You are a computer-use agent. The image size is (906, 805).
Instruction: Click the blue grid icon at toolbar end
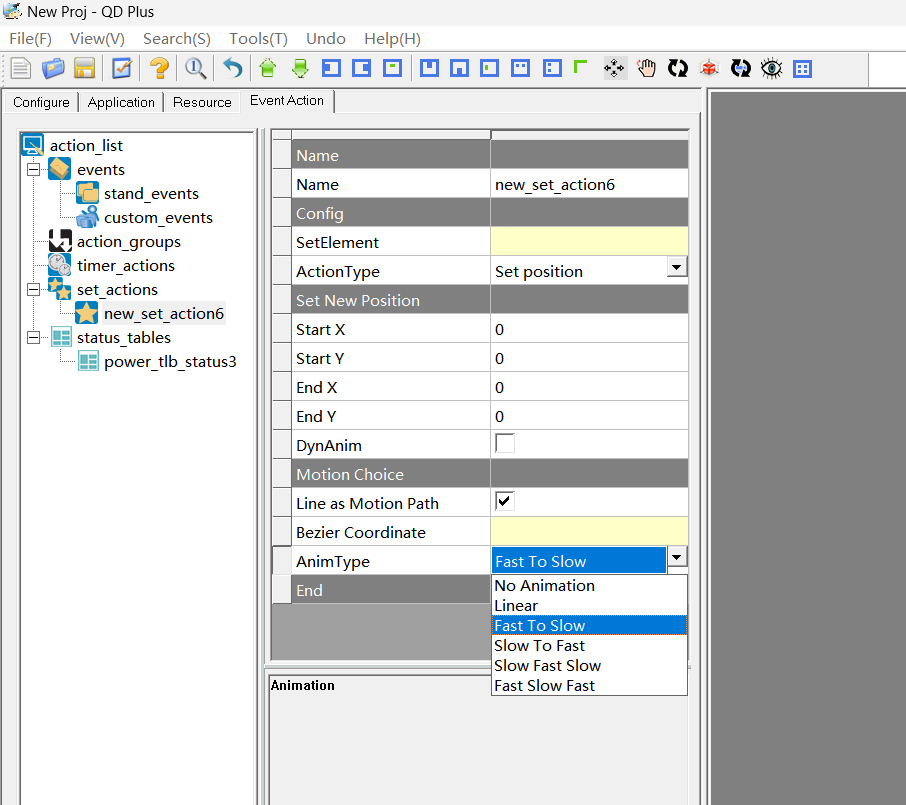[x=803, y=69]
